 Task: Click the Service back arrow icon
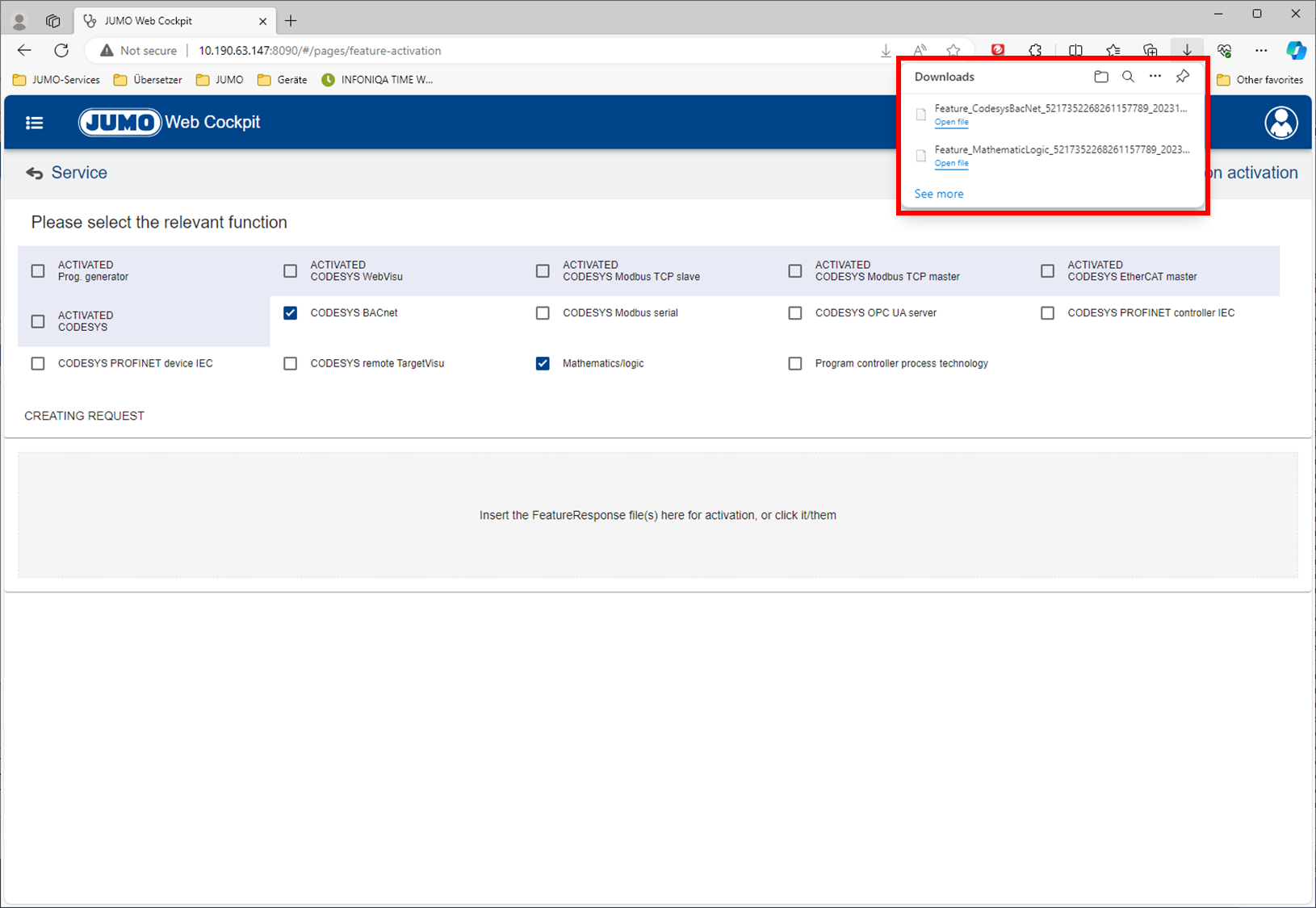click(x=34, y=174)
